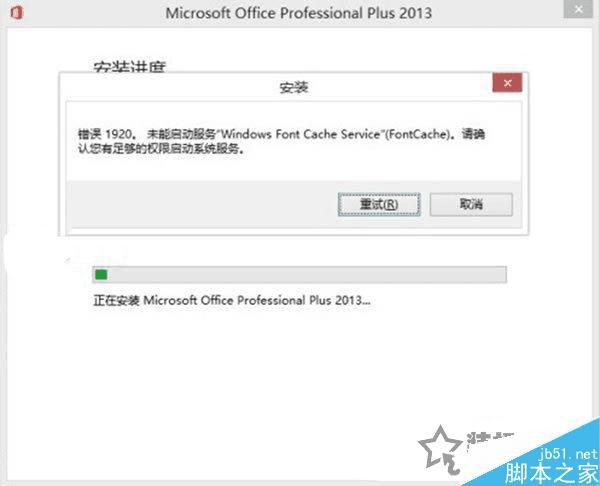The height and width of the screenshot is (486, 600).
Task: Click the 错误 1920 error code text
Action: (x=106, y=134)
